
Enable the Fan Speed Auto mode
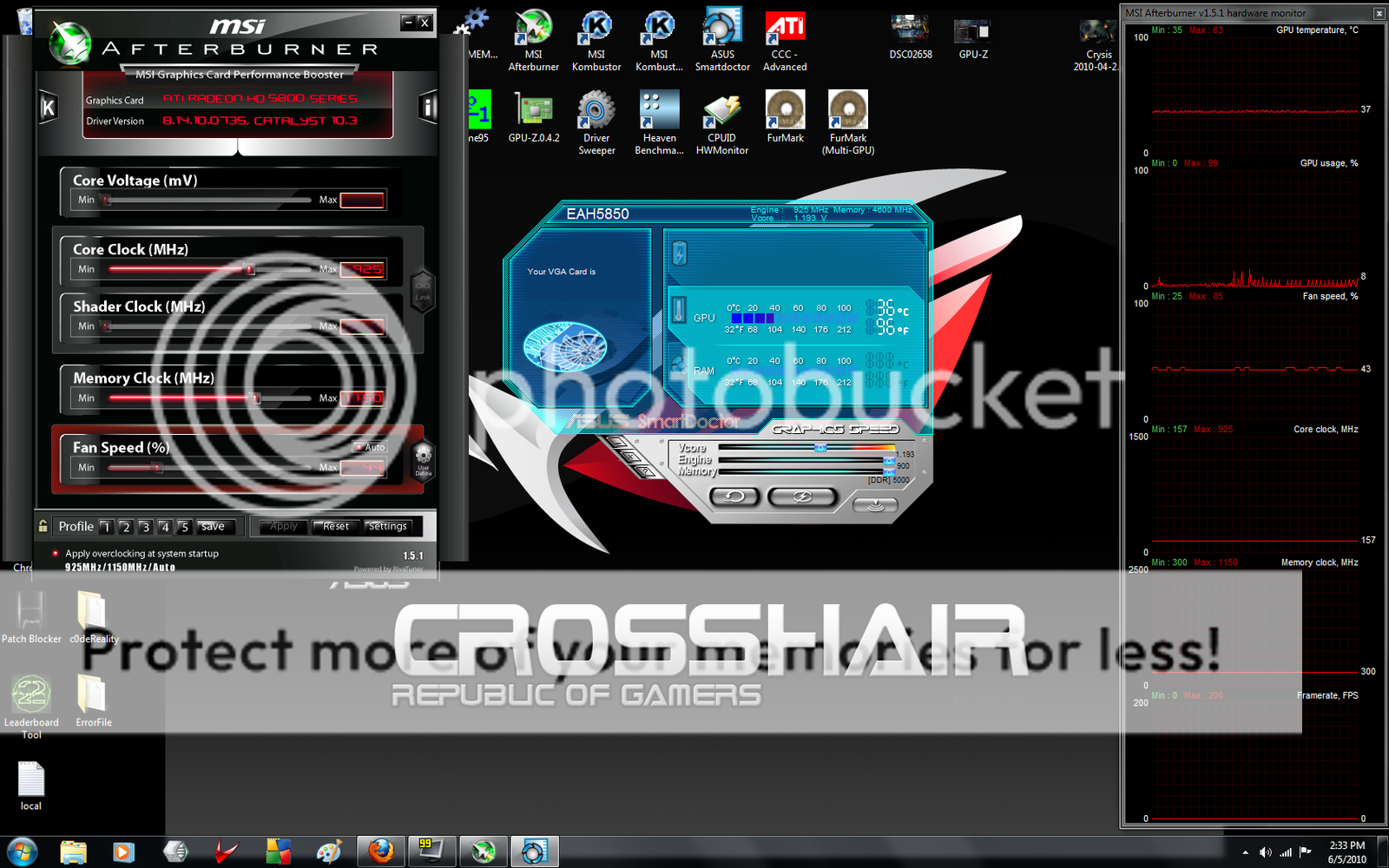(370, 447)
